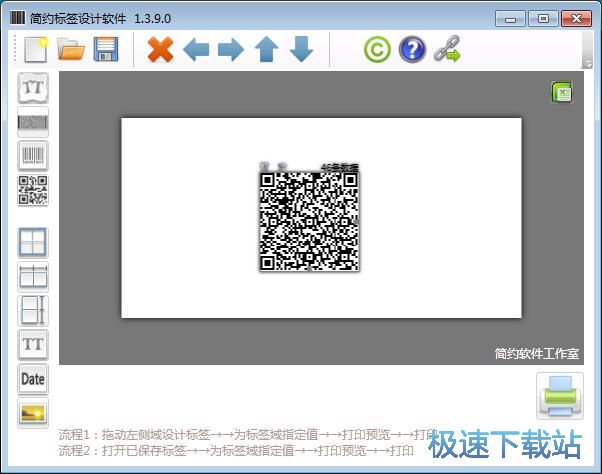This screenshot has height=474, width=602.
Task: Open the green copyright info icon
Action: coord(377,48)
